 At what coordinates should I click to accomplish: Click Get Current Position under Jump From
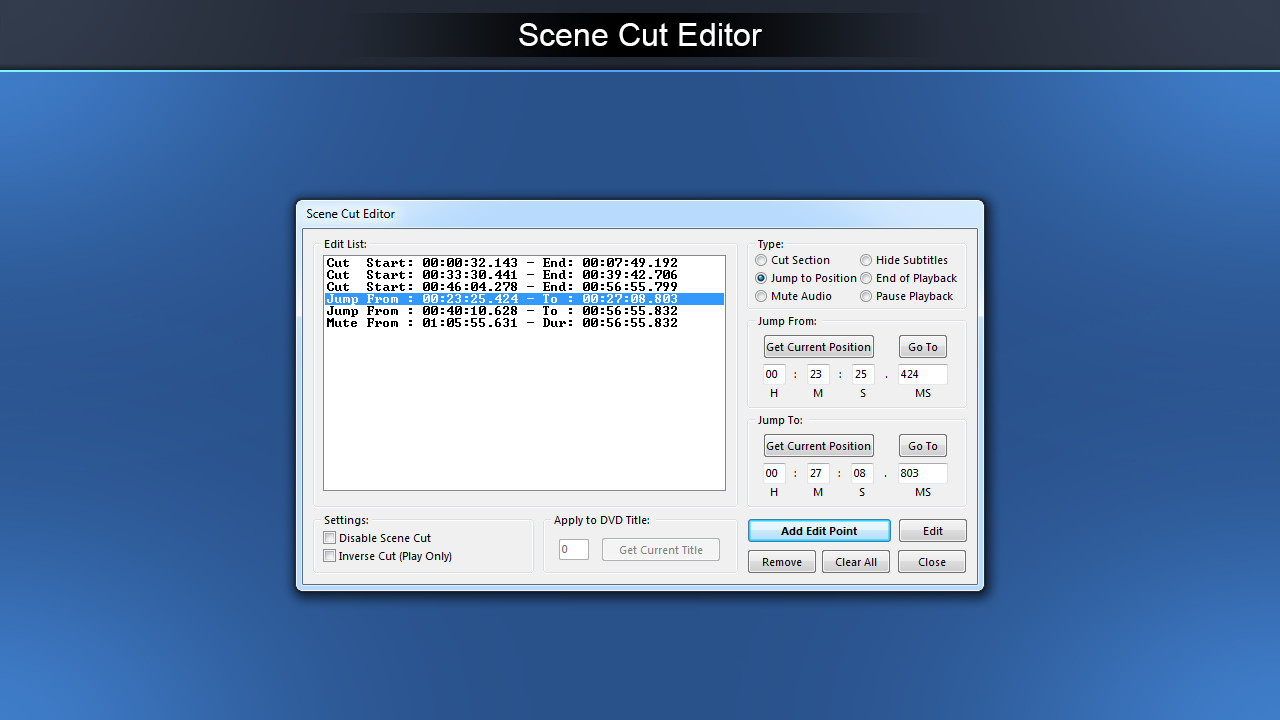pos(818,347)
